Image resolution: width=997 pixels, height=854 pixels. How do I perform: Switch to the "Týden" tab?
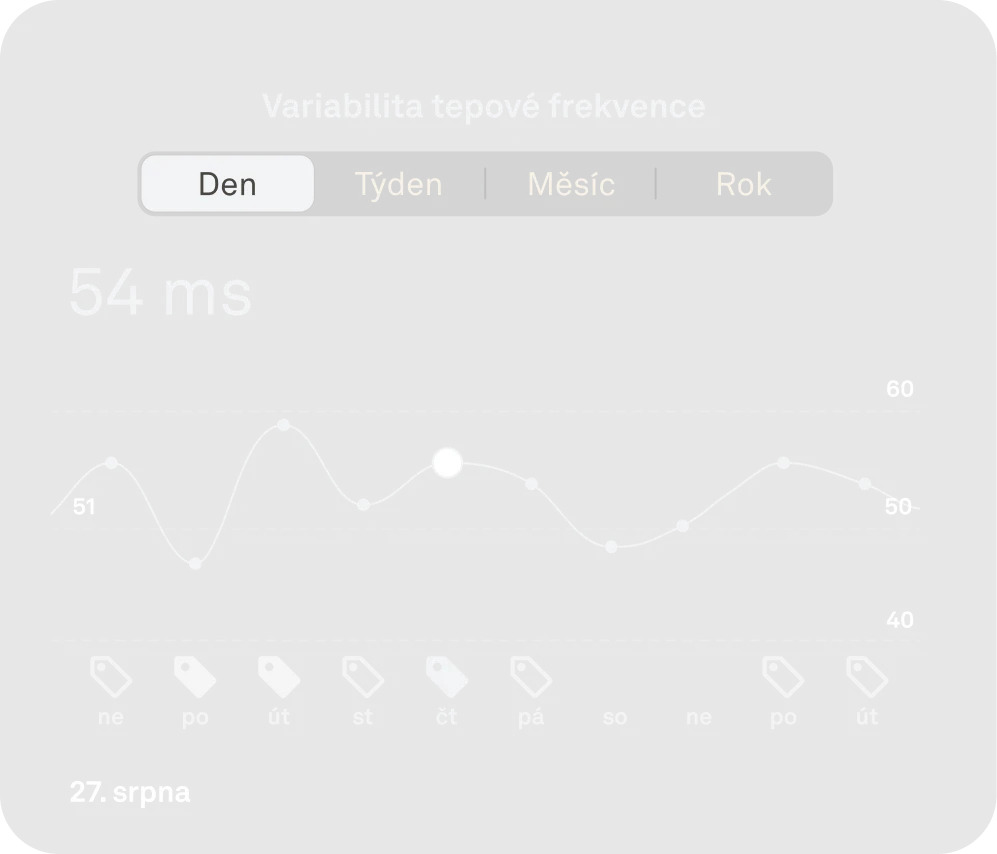coord(398,184)
